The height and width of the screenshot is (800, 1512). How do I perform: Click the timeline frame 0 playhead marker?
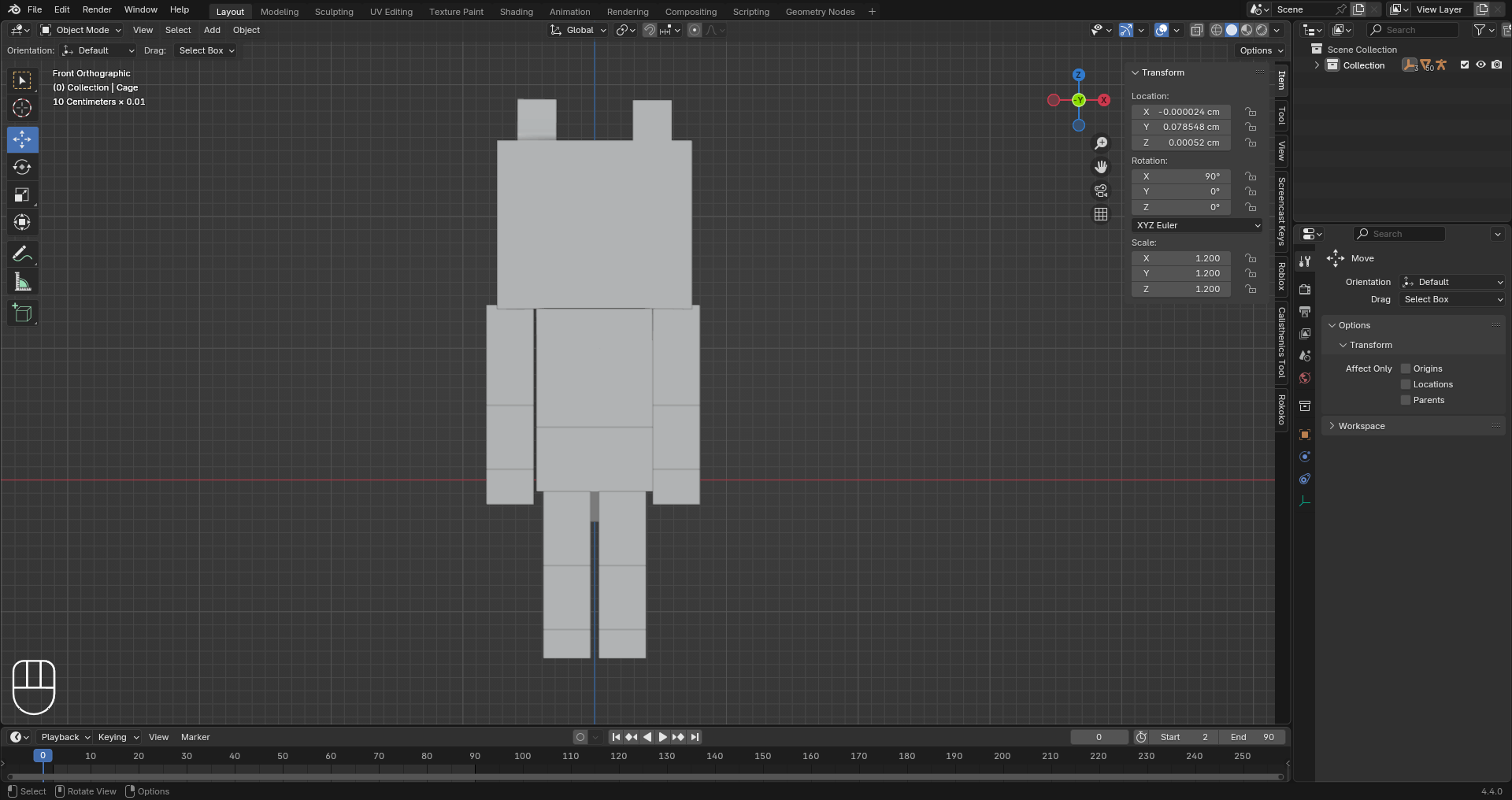[43, 756]
